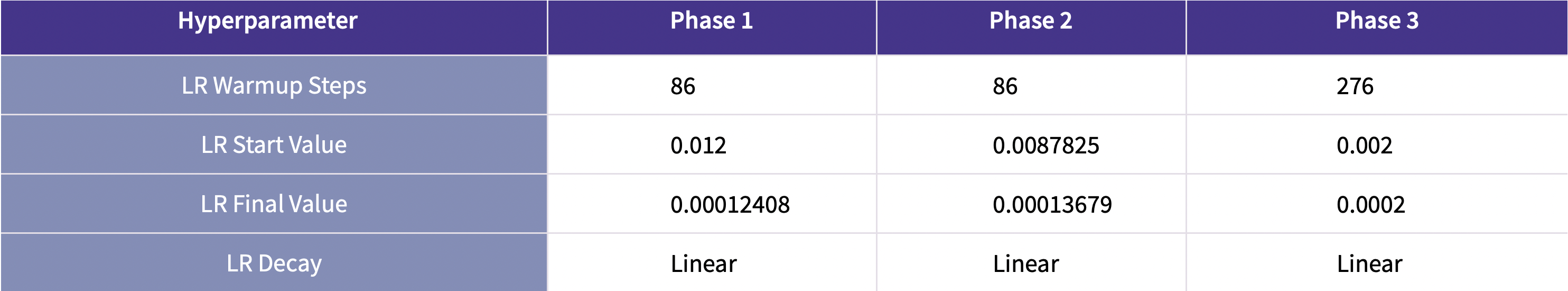Viewport: 1568px width, 291px height.
Task: Select Phase 2 warmup steps value 86
Action: click(x=1005, y=87)
